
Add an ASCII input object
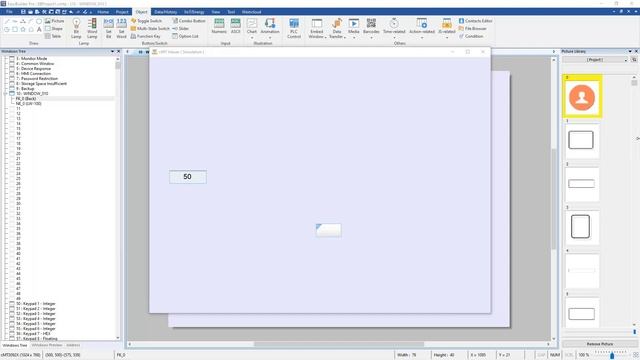[236, 26]
